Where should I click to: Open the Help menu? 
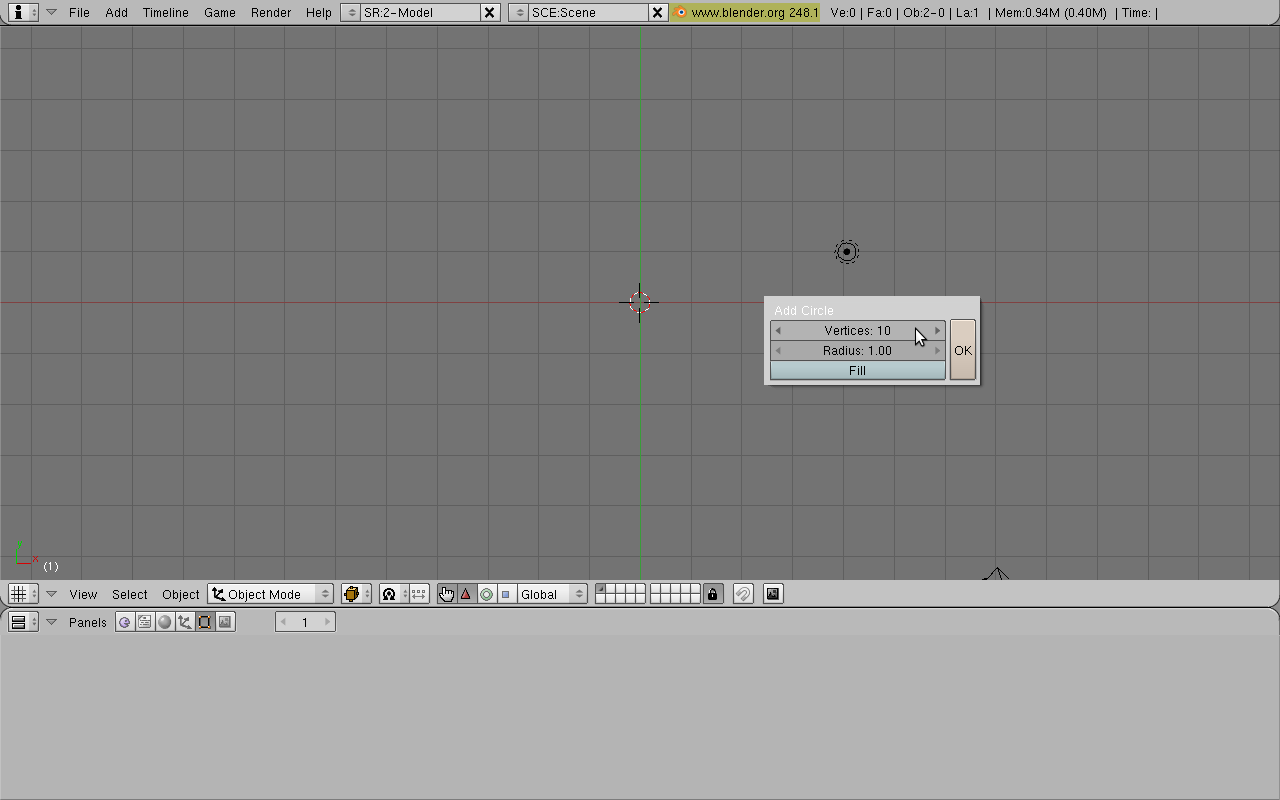[x=319, y=12]
